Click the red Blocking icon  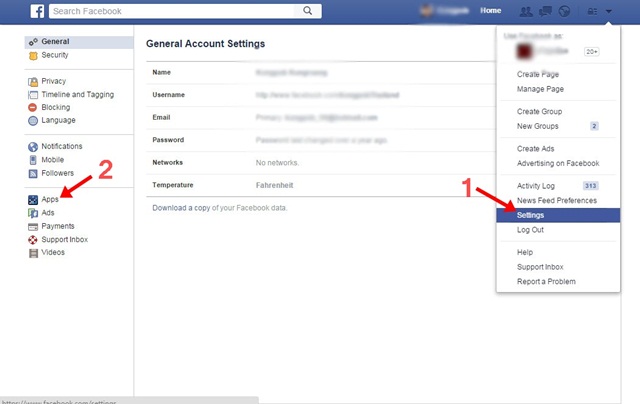(33, 107)
